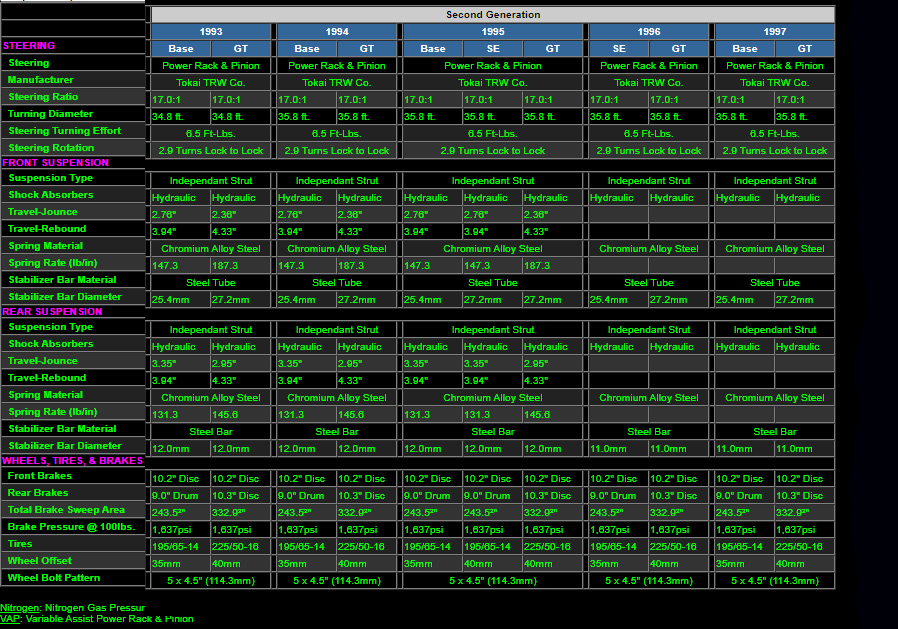Select the 1994 year column header
Image resolution: width=898 pixels, height=629 pixels.
337,32
